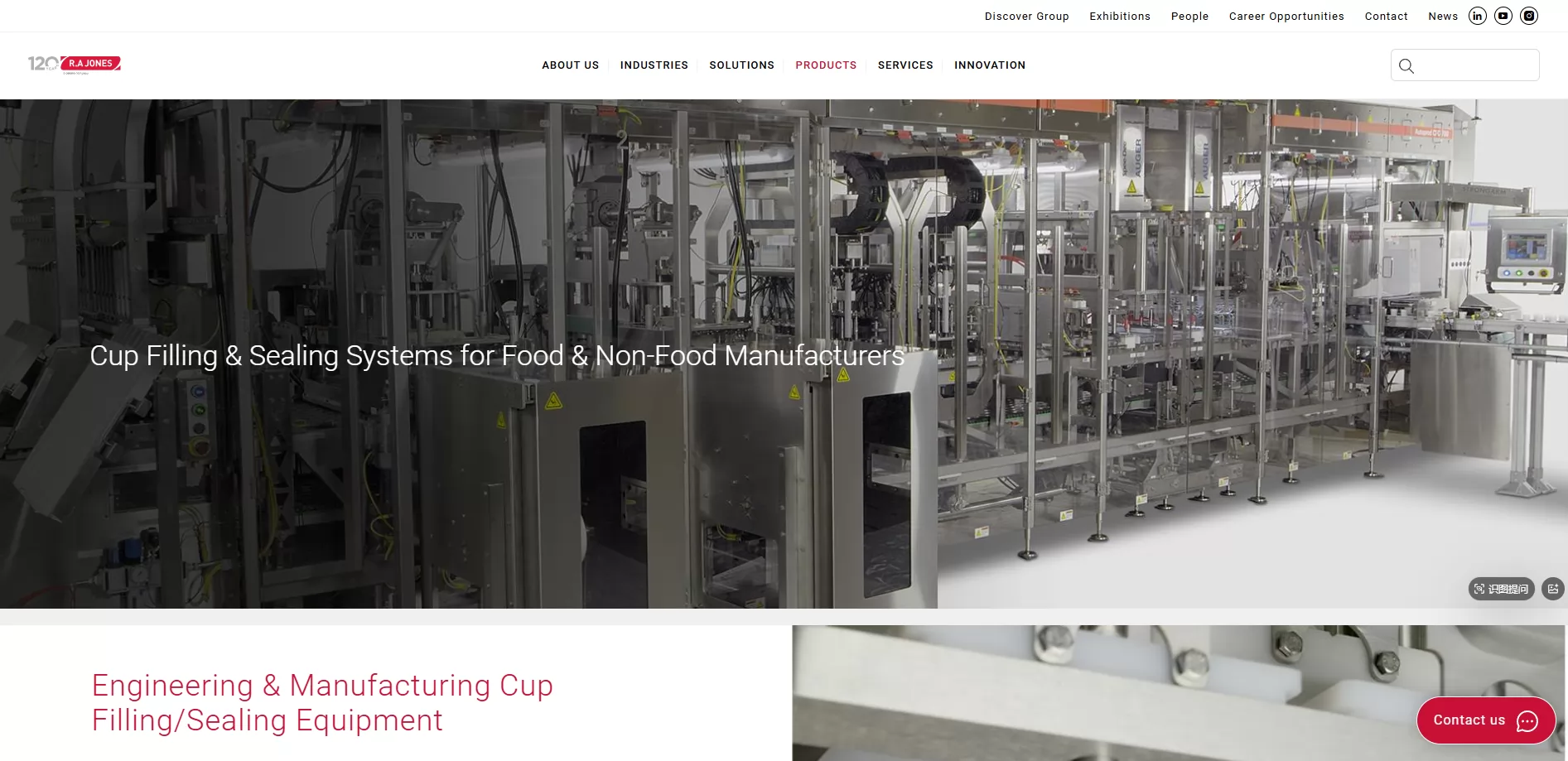Viewport: 1568px width, 761px height.
Task: Click the search magnifier icon
Action: click(x=1406, y=65)
